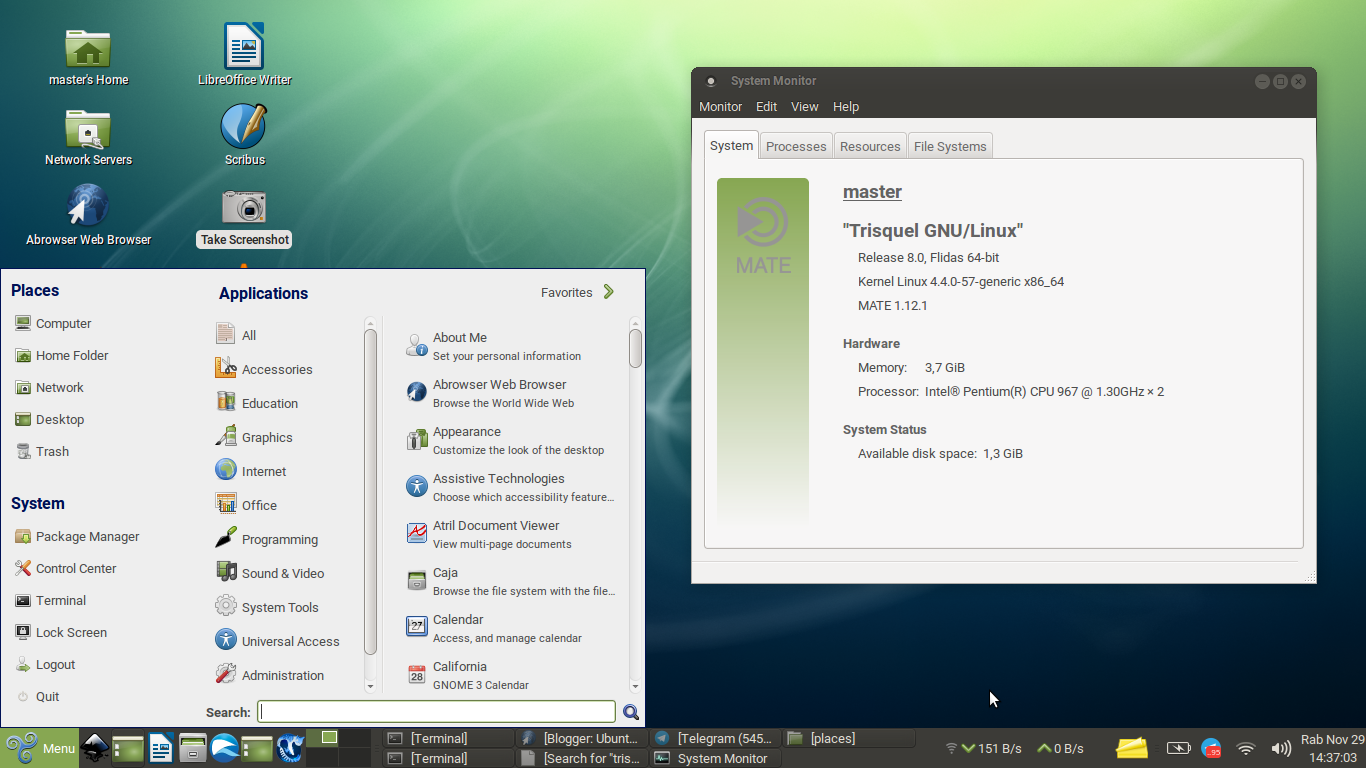The width and height of the screenshot is (1366, 768).
Task: Open the Help menu in System Monitor
Action: coord(846,106)
